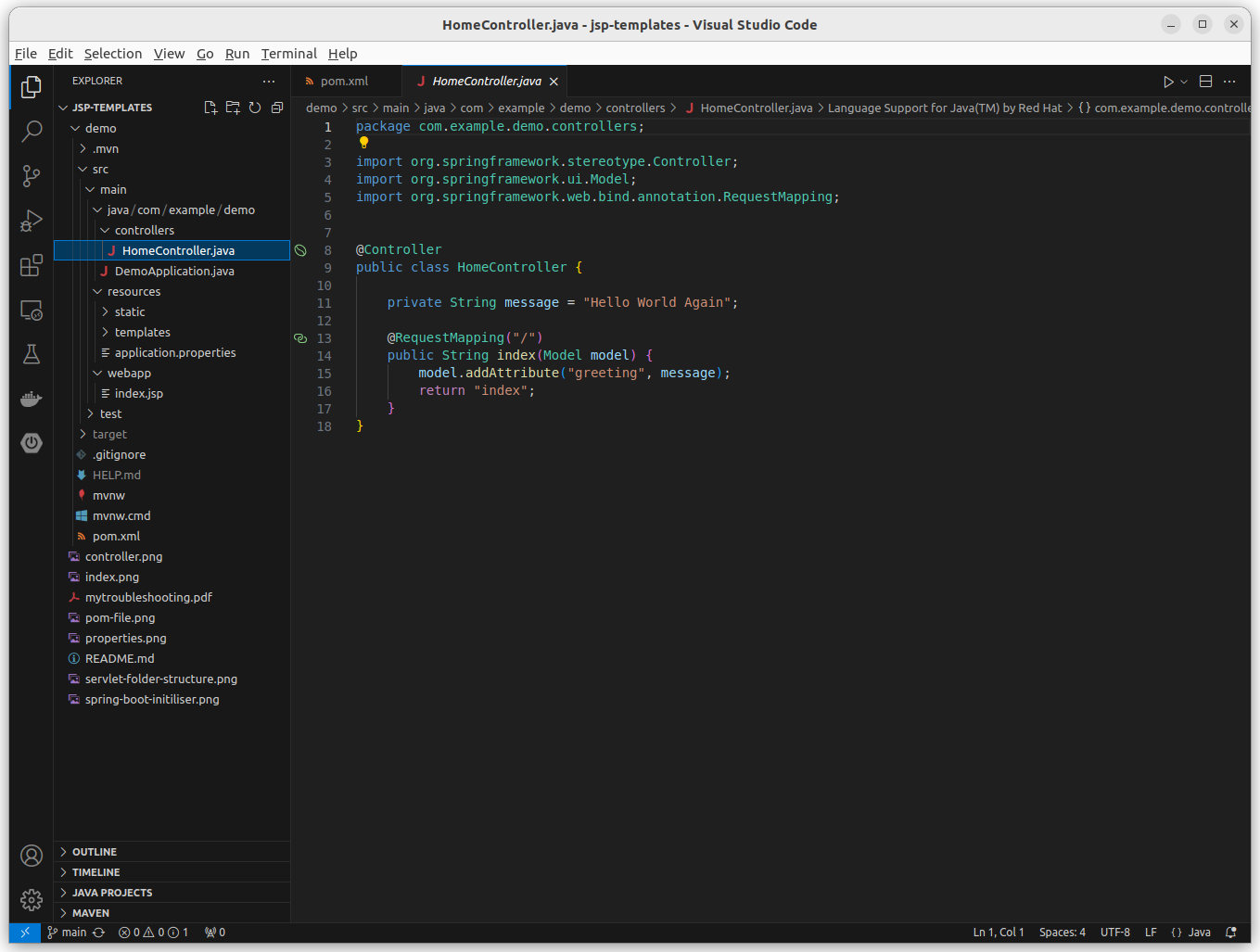Click New Folder icon in explorer header
The width and height of the screenshot is (1260, 952).
[x=233, y=108]
